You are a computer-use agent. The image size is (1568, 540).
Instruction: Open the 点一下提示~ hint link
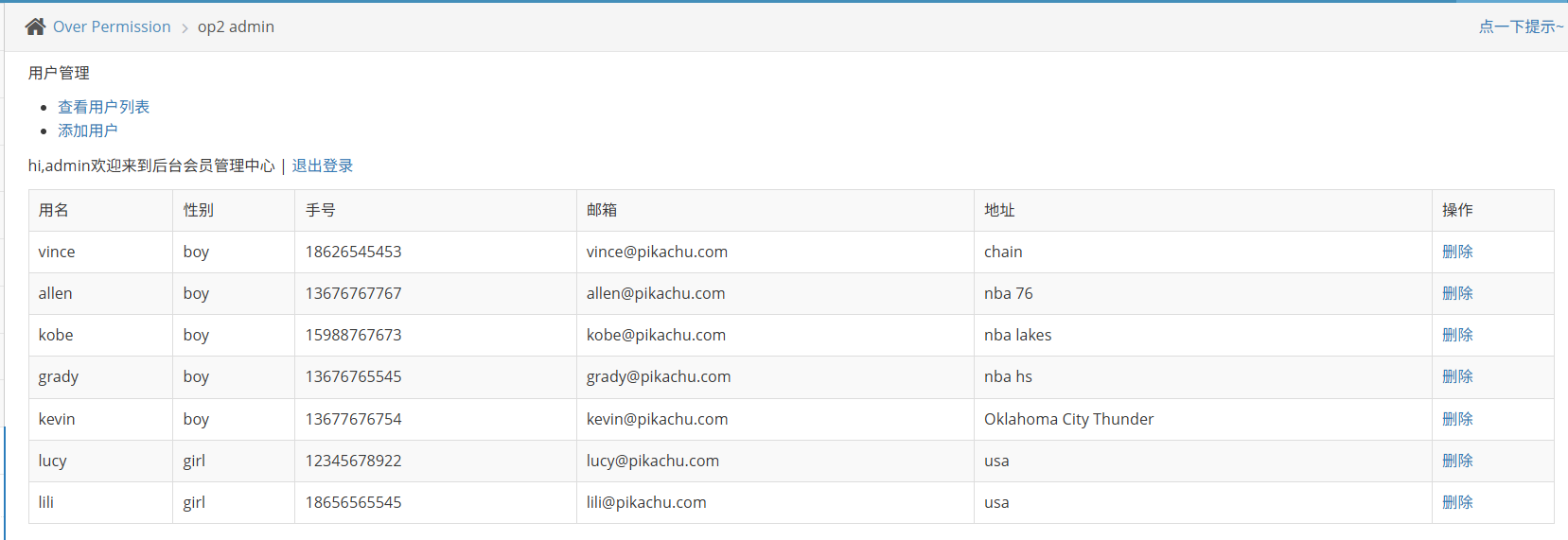[1521, 26]
